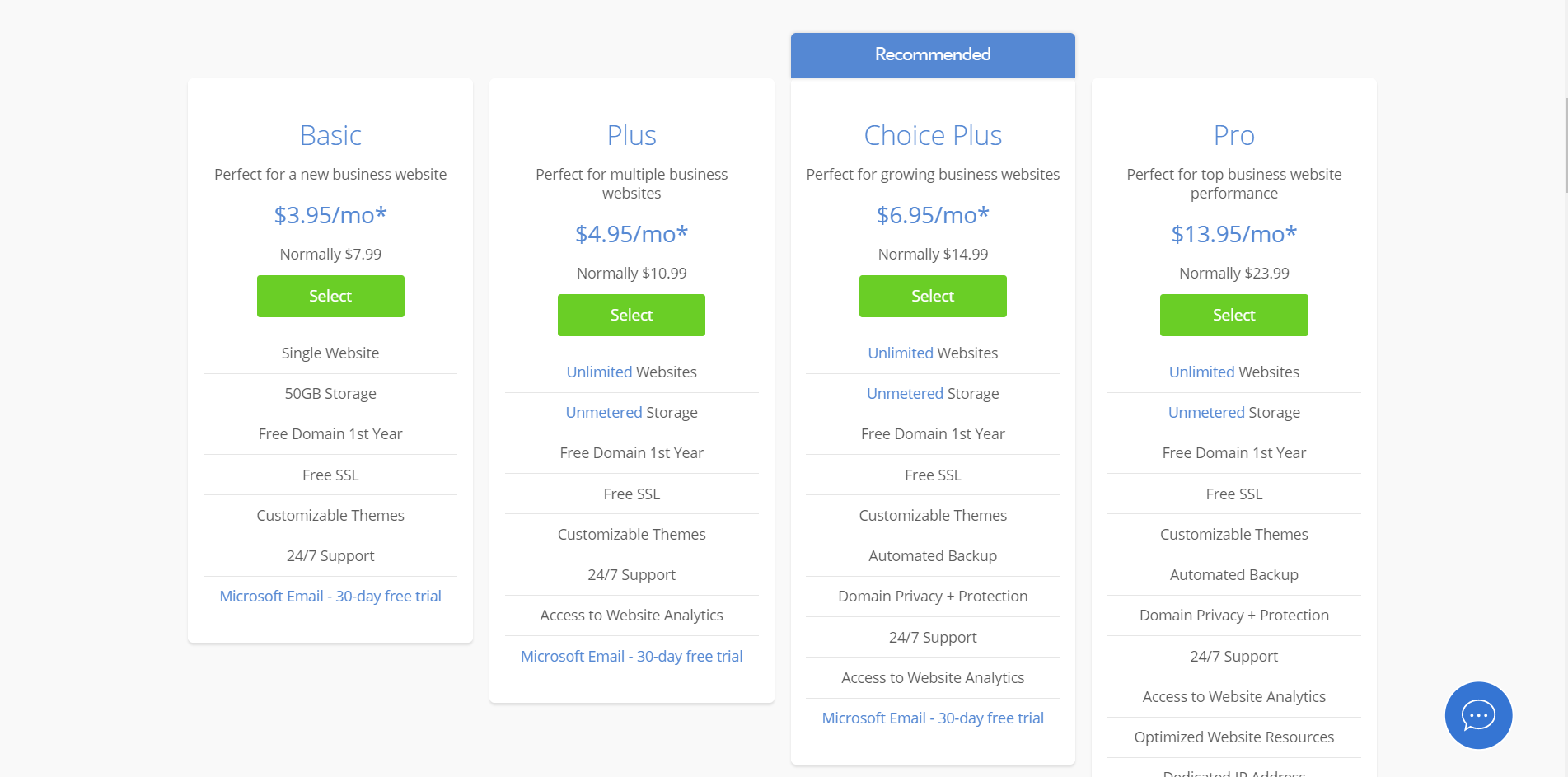The image size is (1568, 777).
Task: Click the Choice Plus plan title
Action: [933, 135]
